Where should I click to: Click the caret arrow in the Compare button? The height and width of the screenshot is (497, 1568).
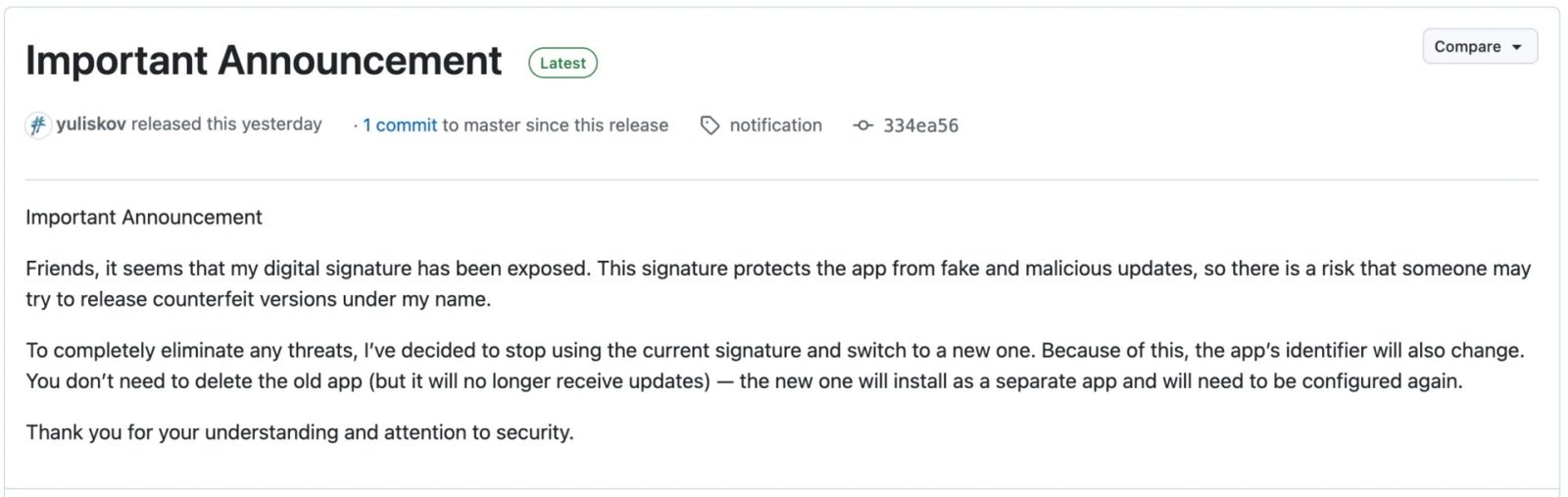point(1517,47)
